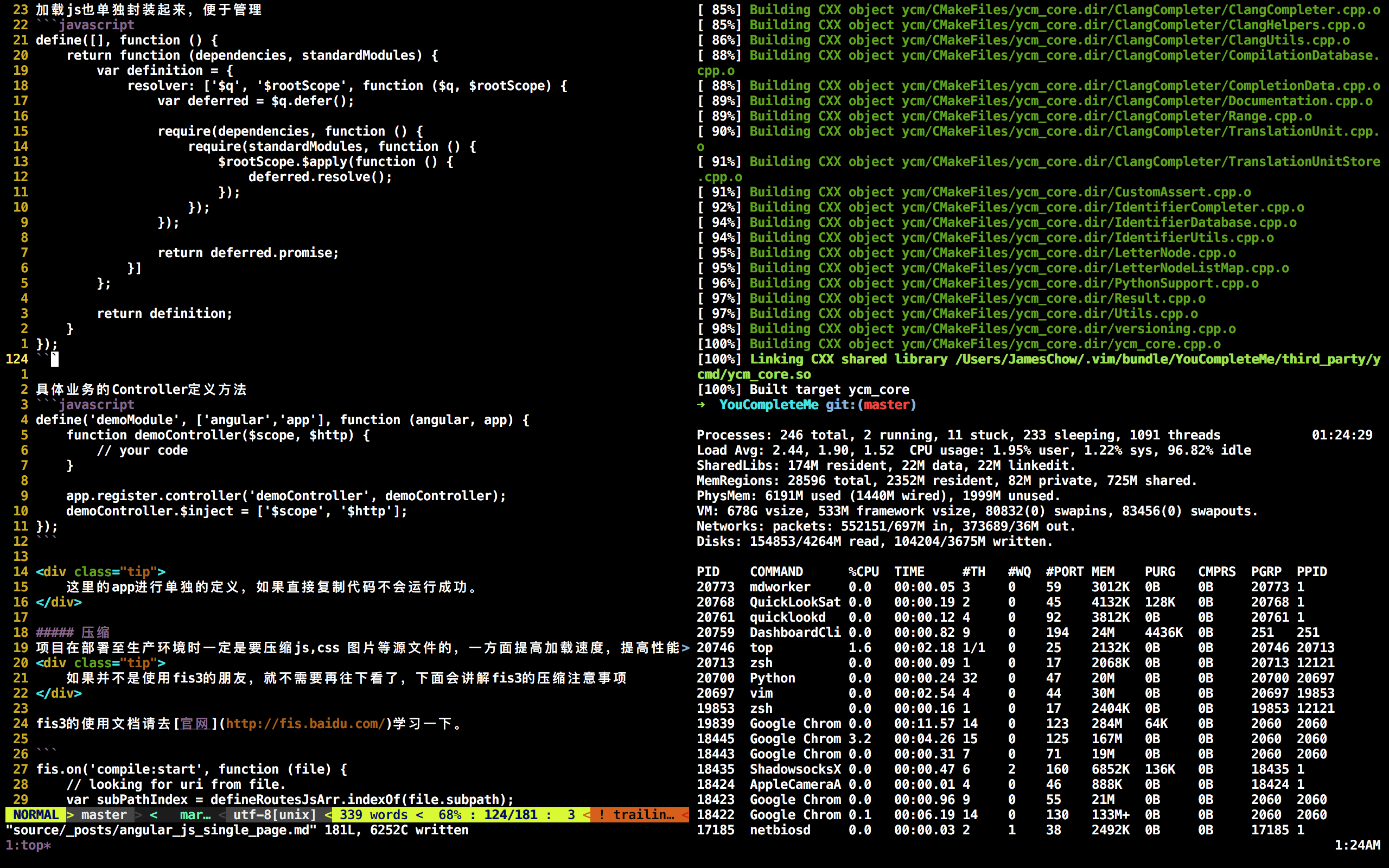Screen dimensions: 1389x868
Task: Select the 1:top tmux window tab
Action: (28, 845)
